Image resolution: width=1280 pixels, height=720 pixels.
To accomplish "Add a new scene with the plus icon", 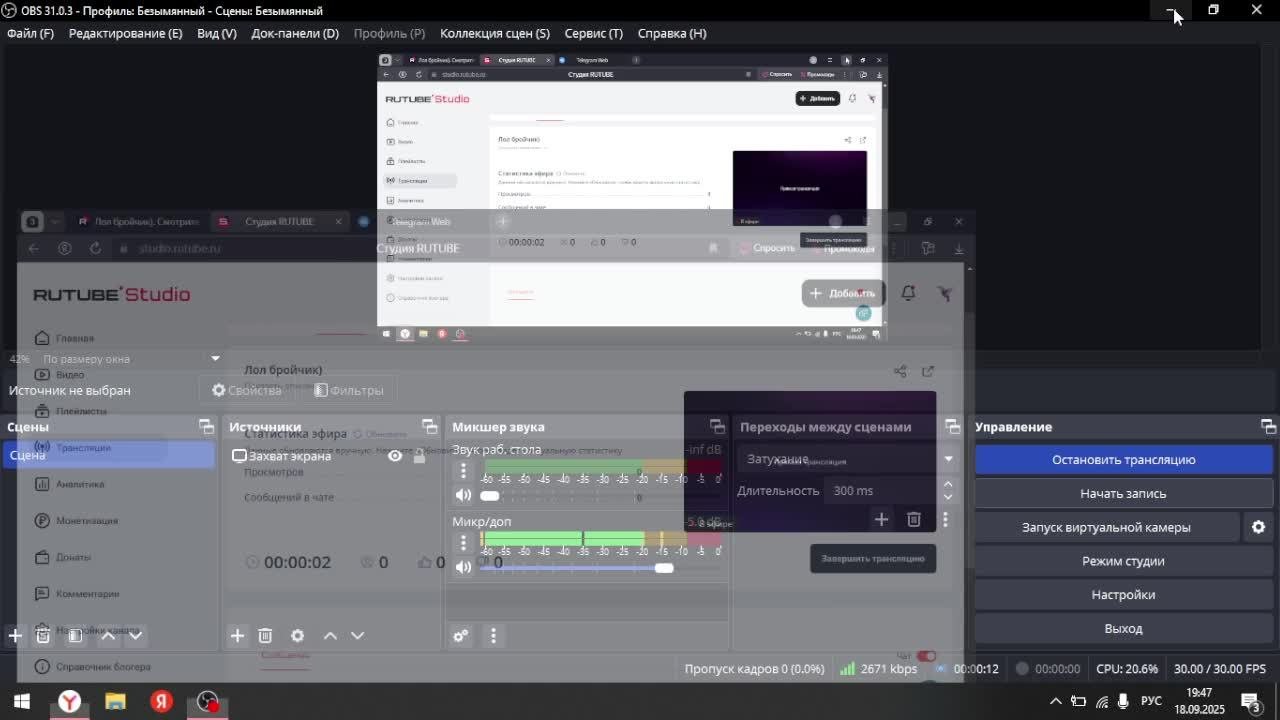I will tap(15, 635).
